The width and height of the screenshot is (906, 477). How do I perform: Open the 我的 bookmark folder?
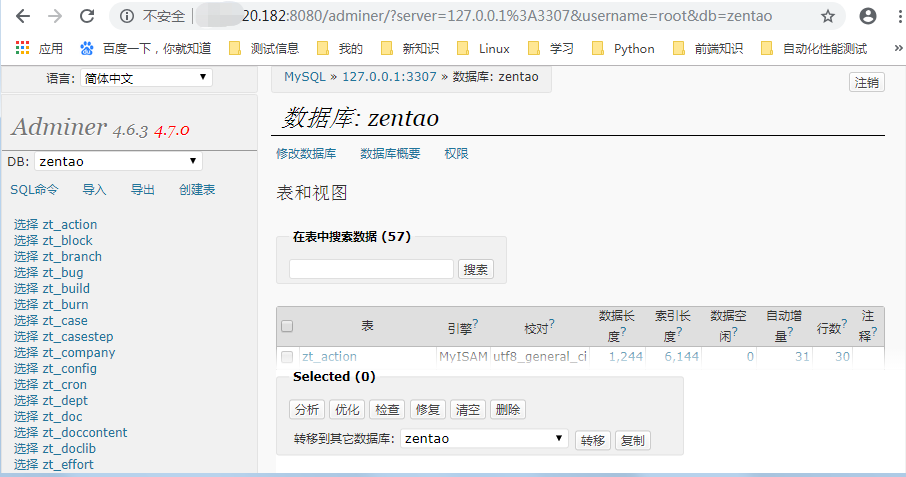point(340,49)
